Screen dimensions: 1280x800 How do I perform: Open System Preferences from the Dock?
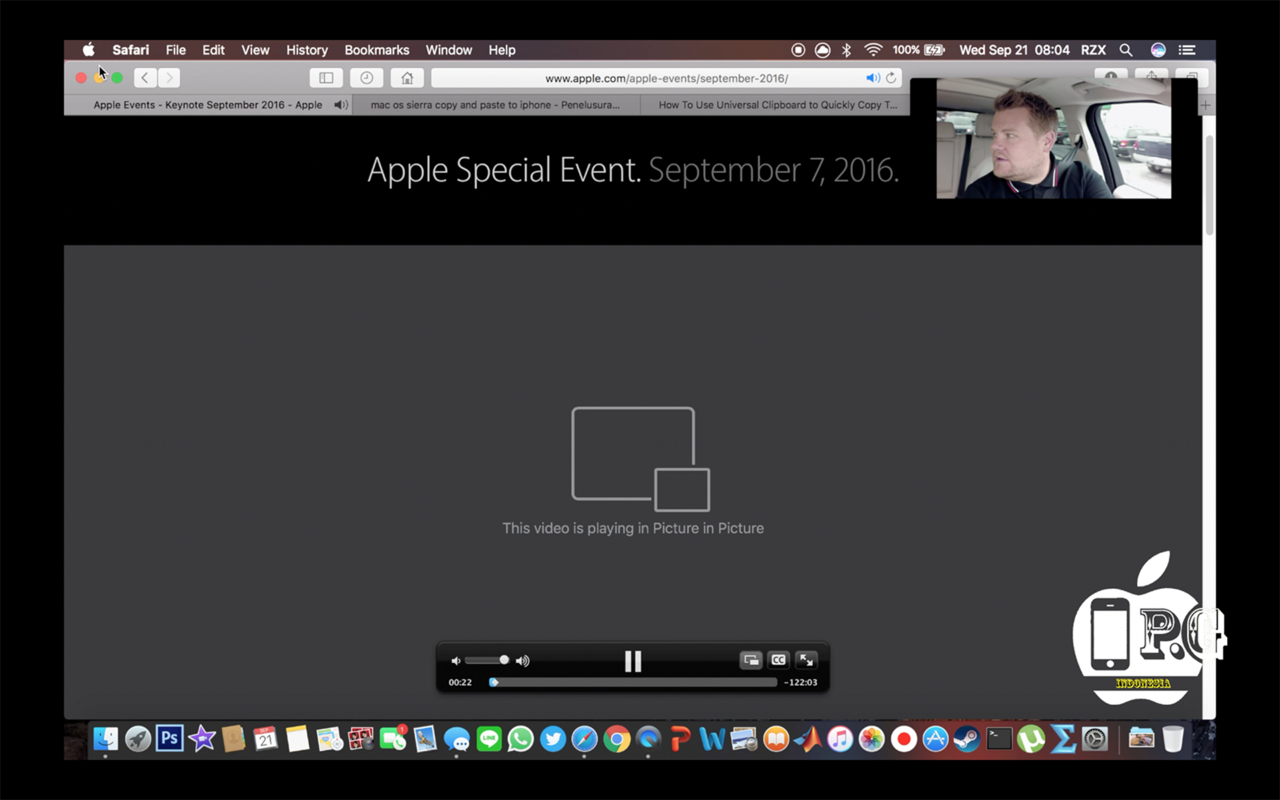[1095, 739]
